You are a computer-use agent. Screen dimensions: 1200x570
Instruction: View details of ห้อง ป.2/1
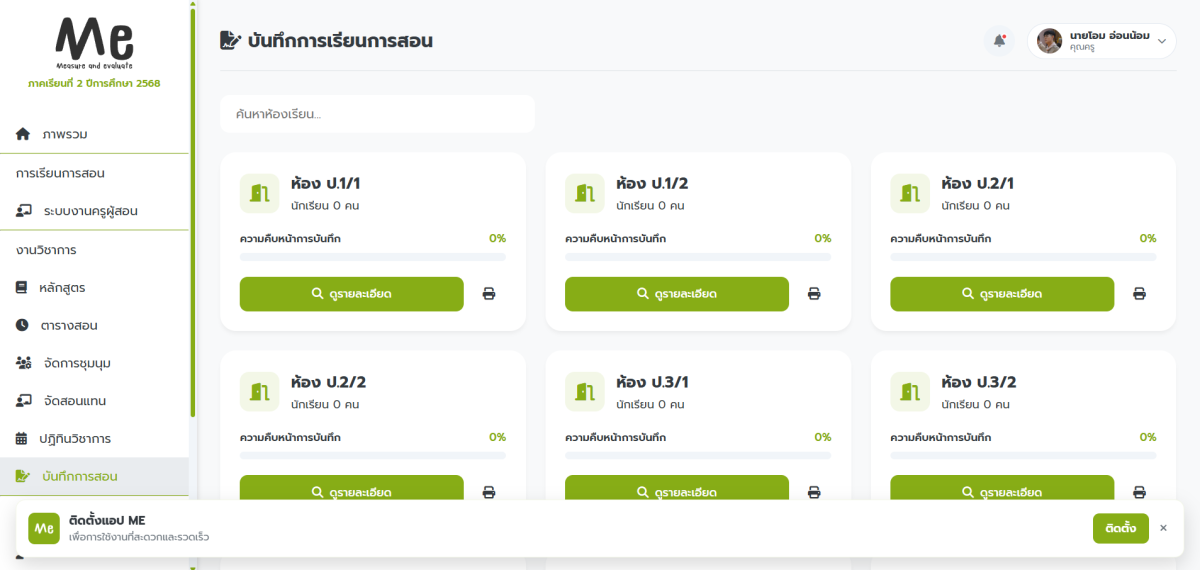1001,294
